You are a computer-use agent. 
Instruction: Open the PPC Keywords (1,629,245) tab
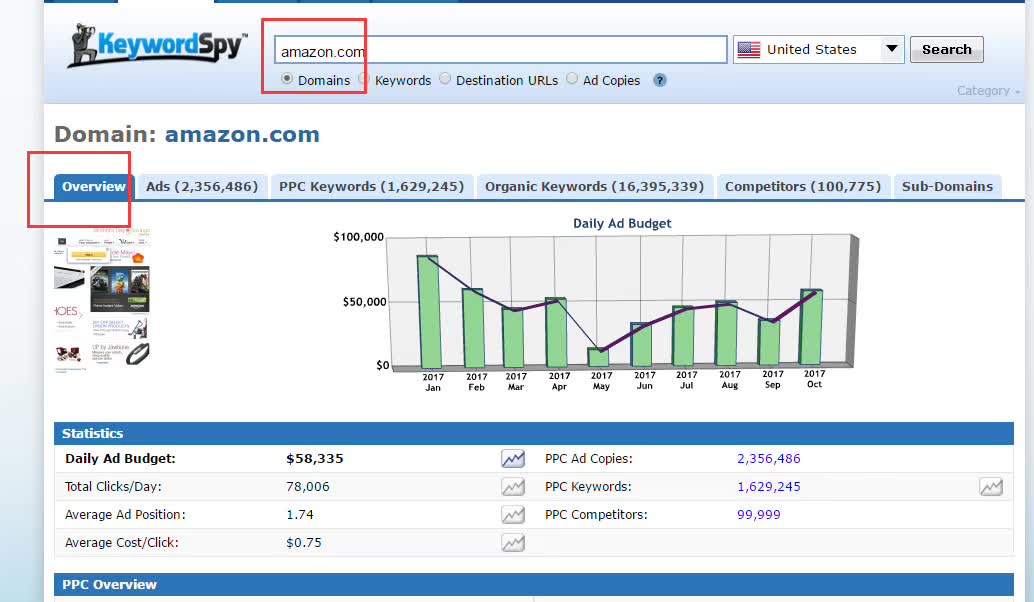tap(371, 187)
